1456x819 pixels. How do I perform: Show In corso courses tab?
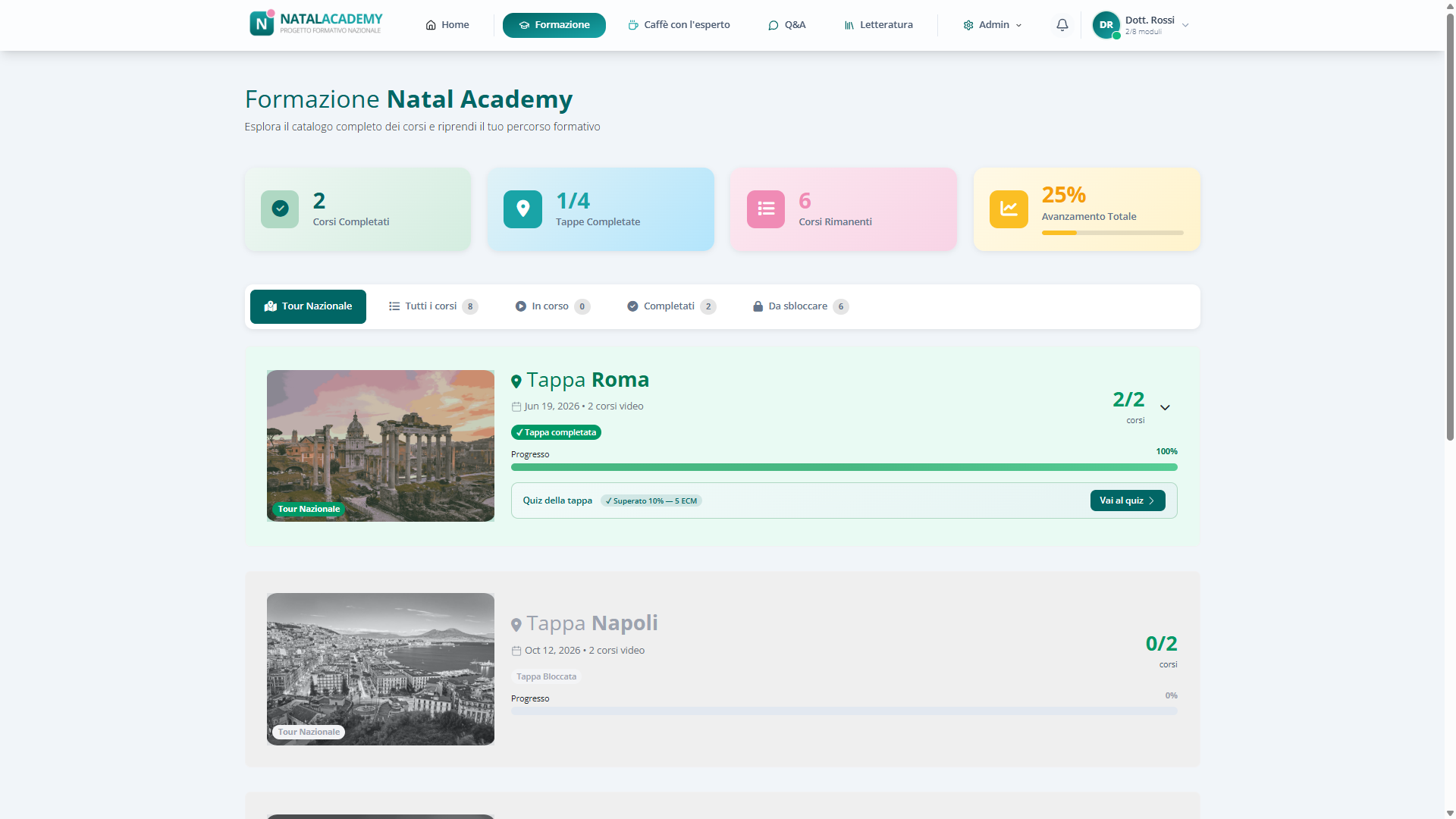(x=552, y=306)
